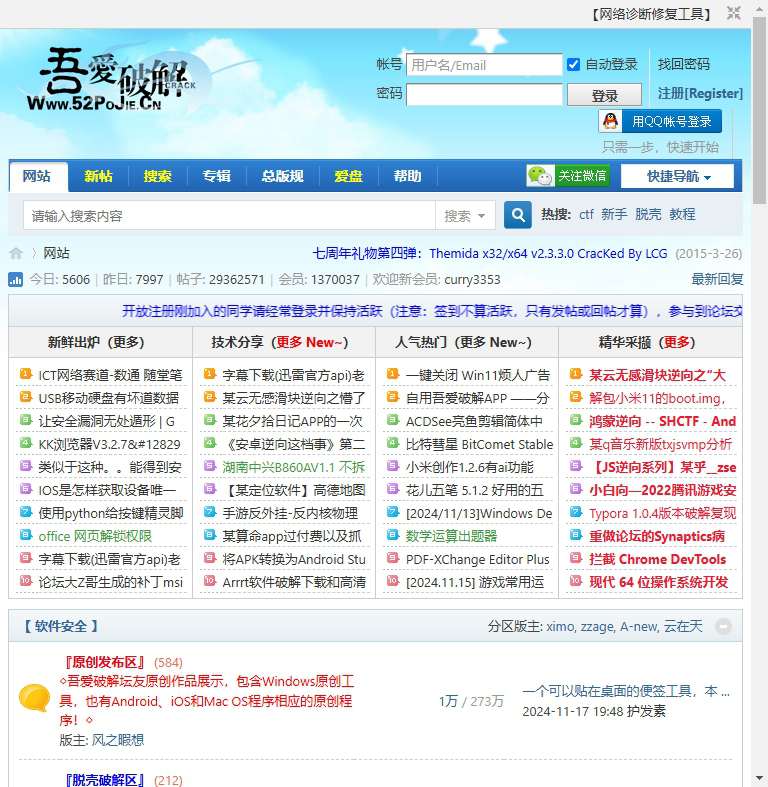
Task: Open the 快捷导航 dropdown
Action: click(677, 176)
